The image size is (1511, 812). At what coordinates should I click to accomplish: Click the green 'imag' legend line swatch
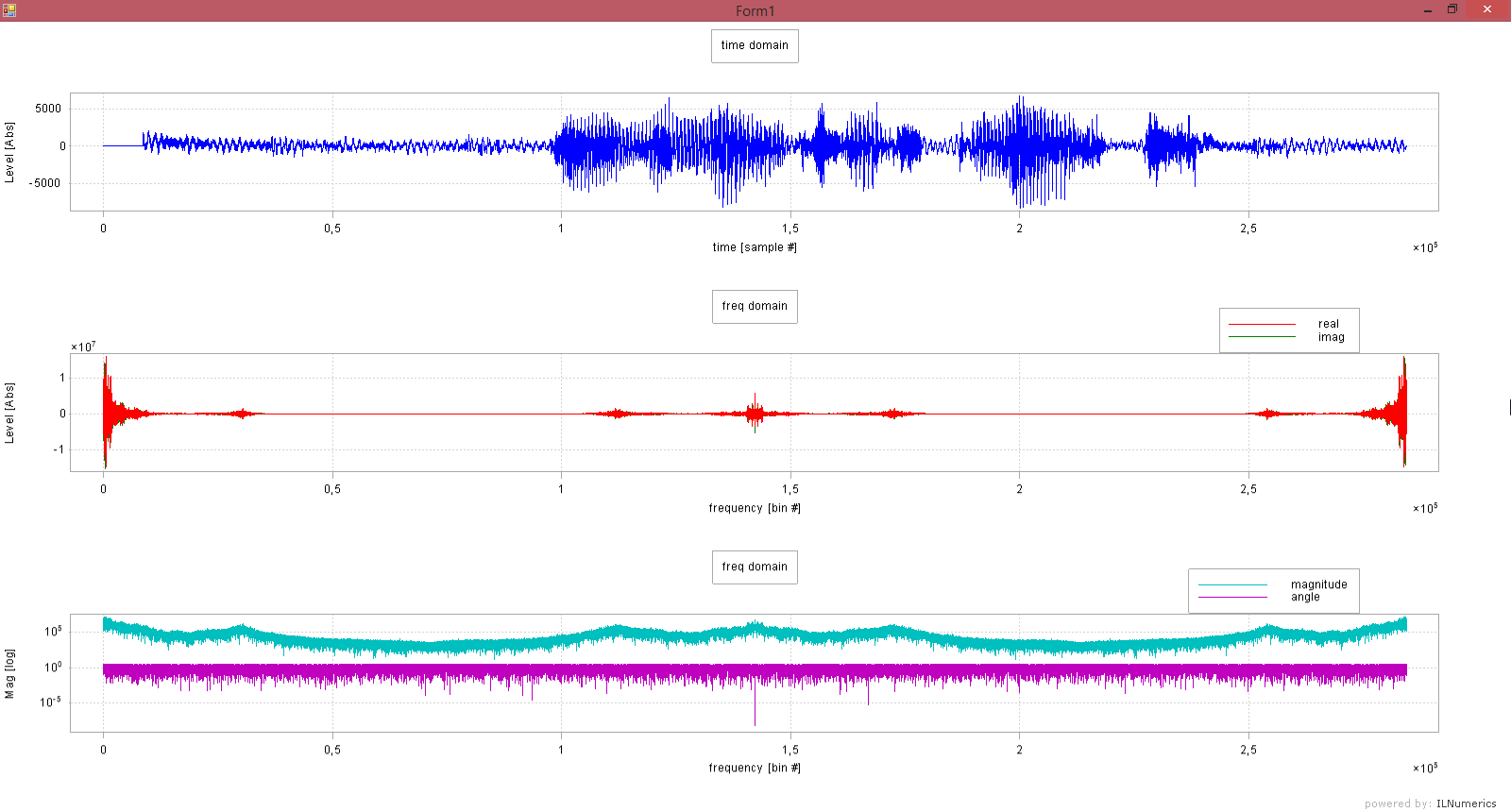click(1262, 337)
